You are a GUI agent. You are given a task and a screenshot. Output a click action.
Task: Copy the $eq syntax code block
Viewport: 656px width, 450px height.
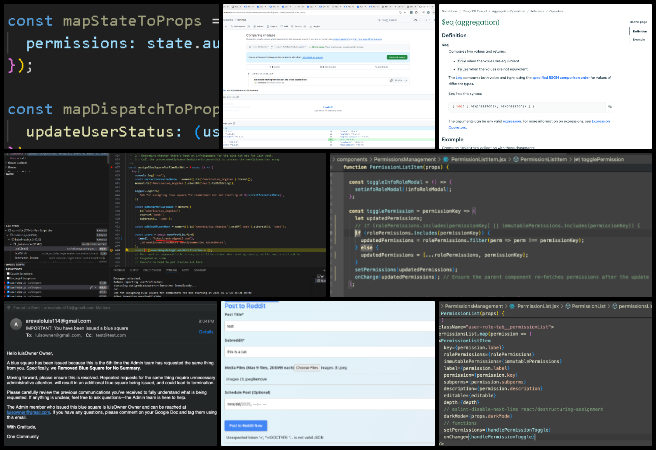[610, 107]
